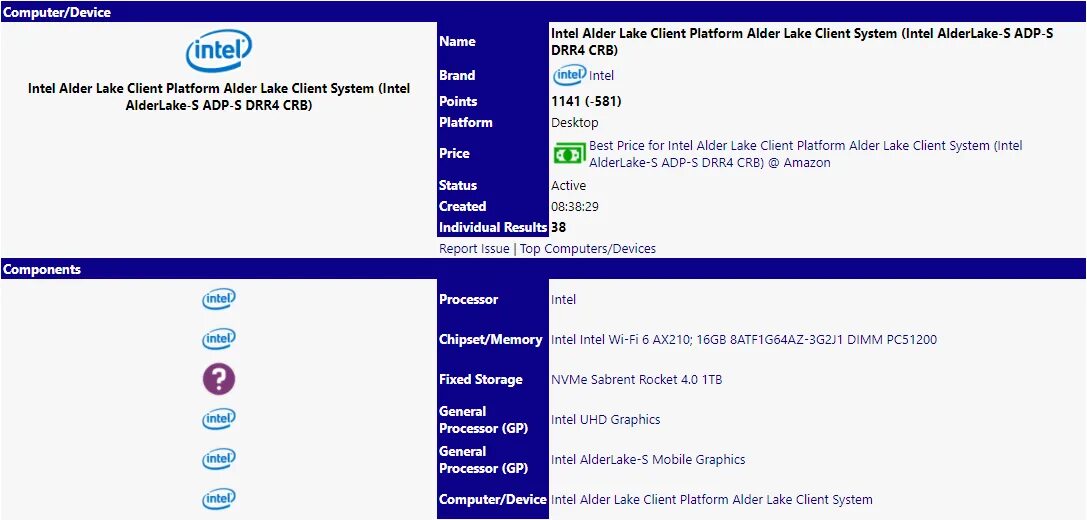1087x520 pixels.
Task: Click the Chipset/Memory label cell
Action: 493,340
